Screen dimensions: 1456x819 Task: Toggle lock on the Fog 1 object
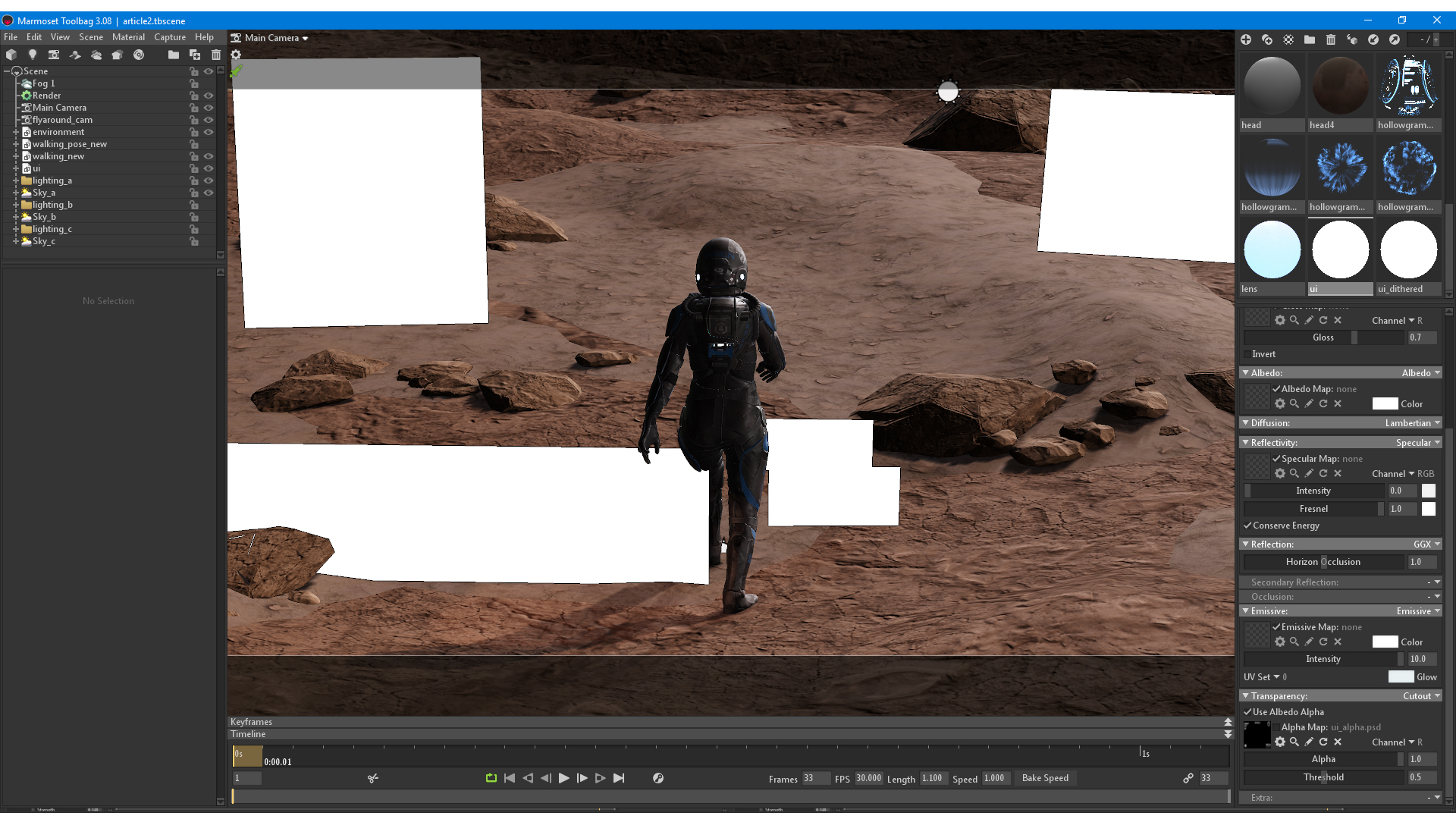(x=194, y=83)
